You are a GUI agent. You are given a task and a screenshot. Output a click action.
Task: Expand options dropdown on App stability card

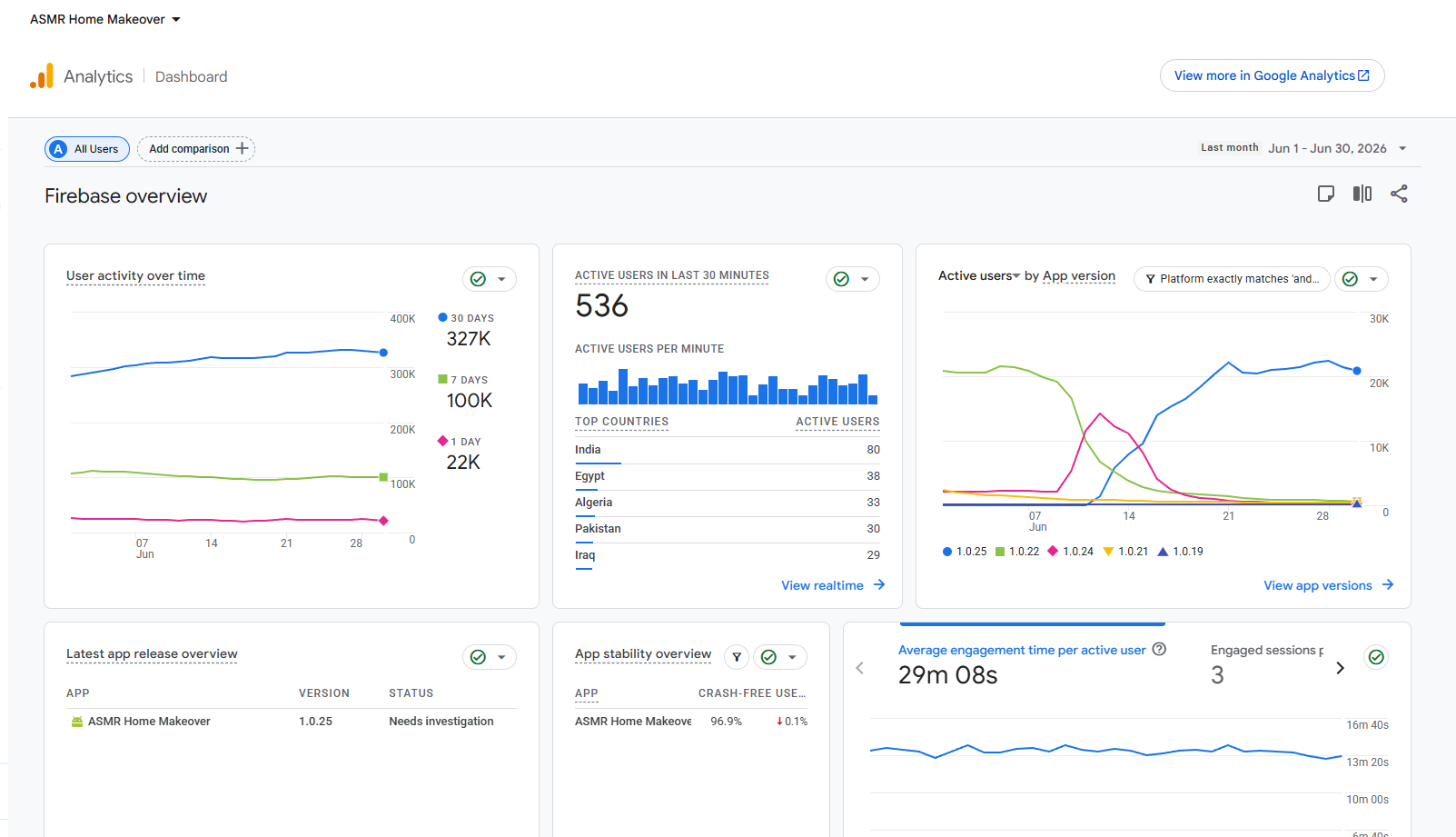point(792,657)
